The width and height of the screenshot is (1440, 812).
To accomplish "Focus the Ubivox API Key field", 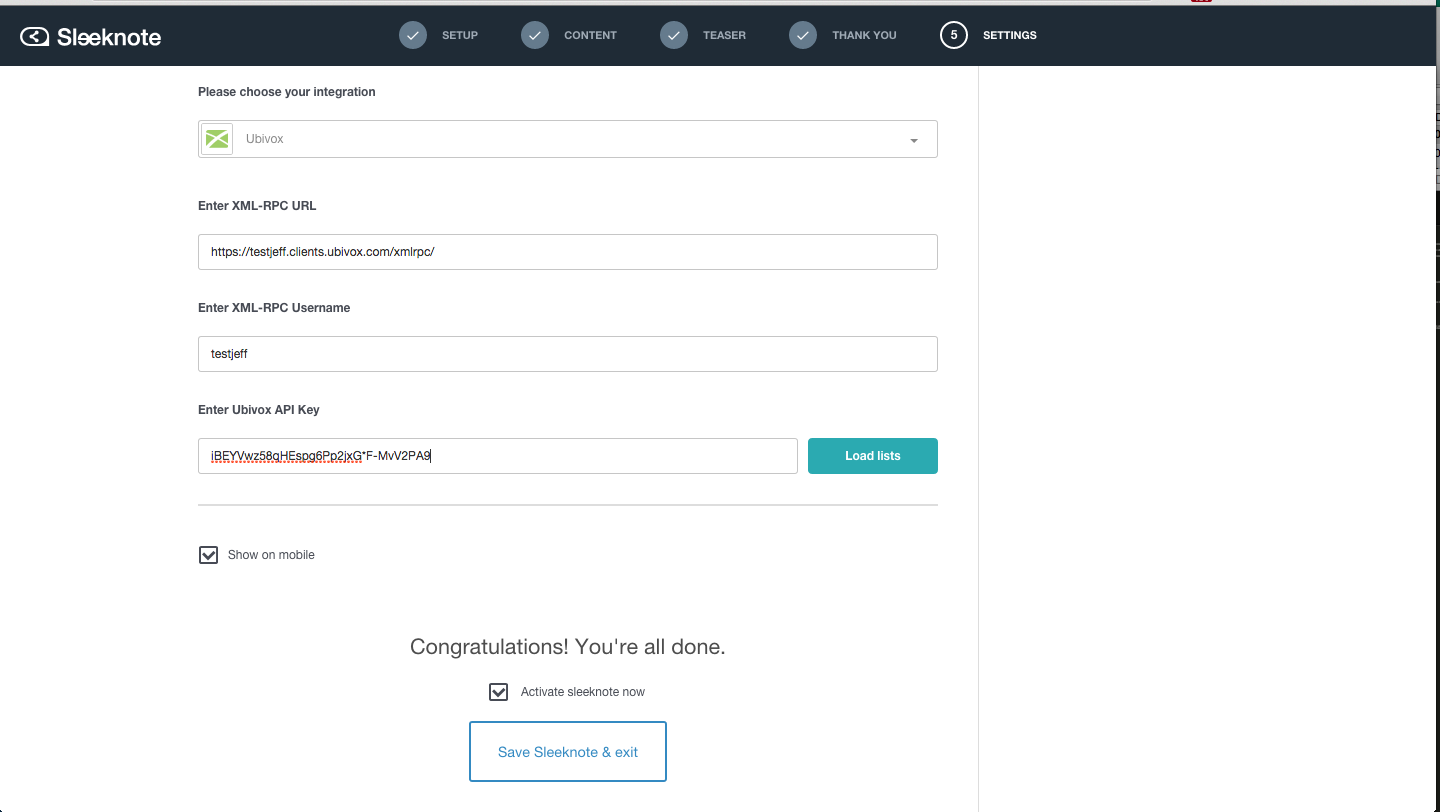I will point(498,456).
